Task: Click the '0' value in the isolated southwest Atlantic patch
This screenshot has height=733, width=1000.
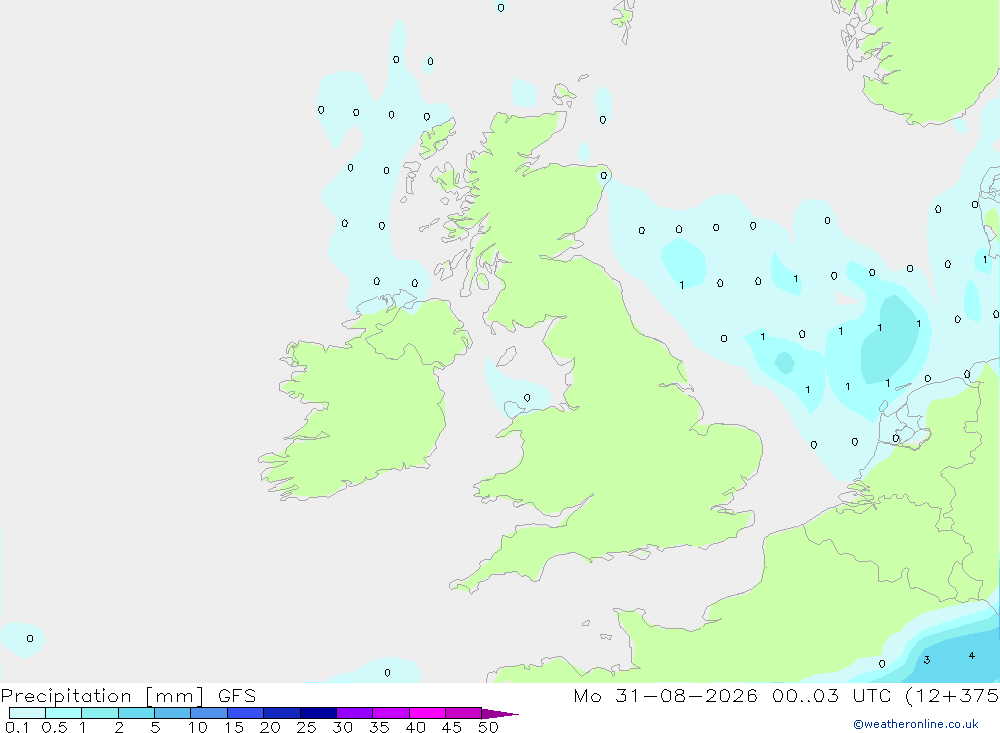Action: click(x=30, y=639)
